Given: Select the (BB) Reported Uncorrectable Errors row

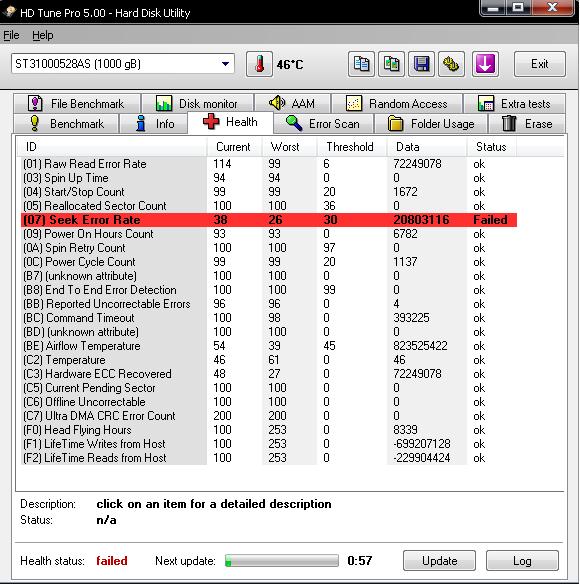Looking at the screenshot, I should 269,304.
